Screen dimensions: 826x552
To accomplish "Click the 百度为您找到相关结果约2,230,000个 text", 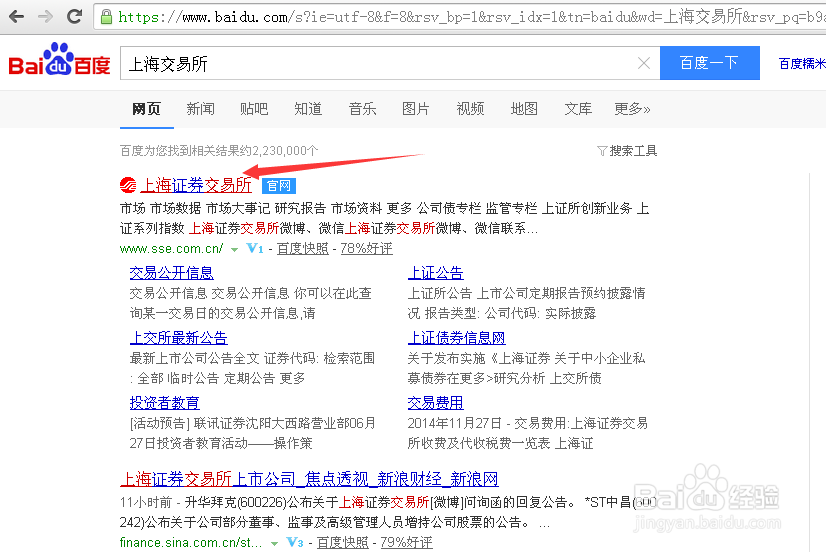I will pyautogui.click(x=219, y=151).
